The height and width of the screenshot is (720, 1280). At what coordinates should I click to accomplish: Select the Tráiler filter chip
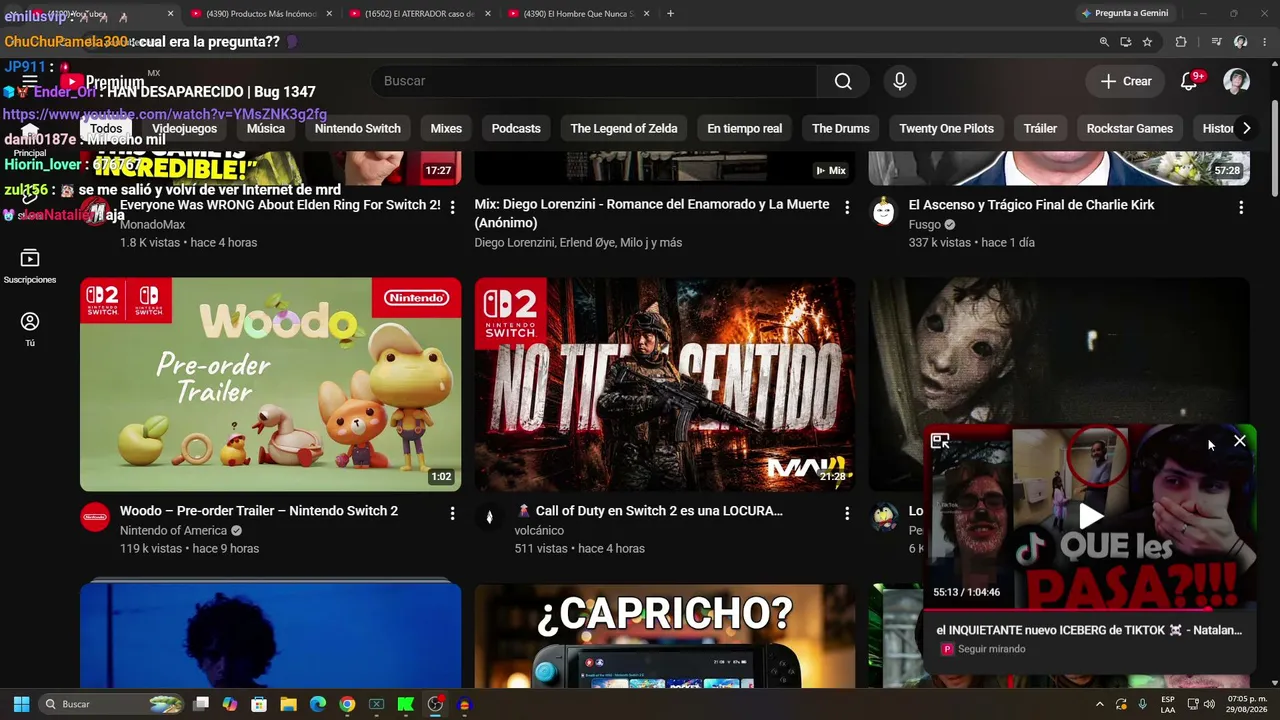[x=1040, y=128]
